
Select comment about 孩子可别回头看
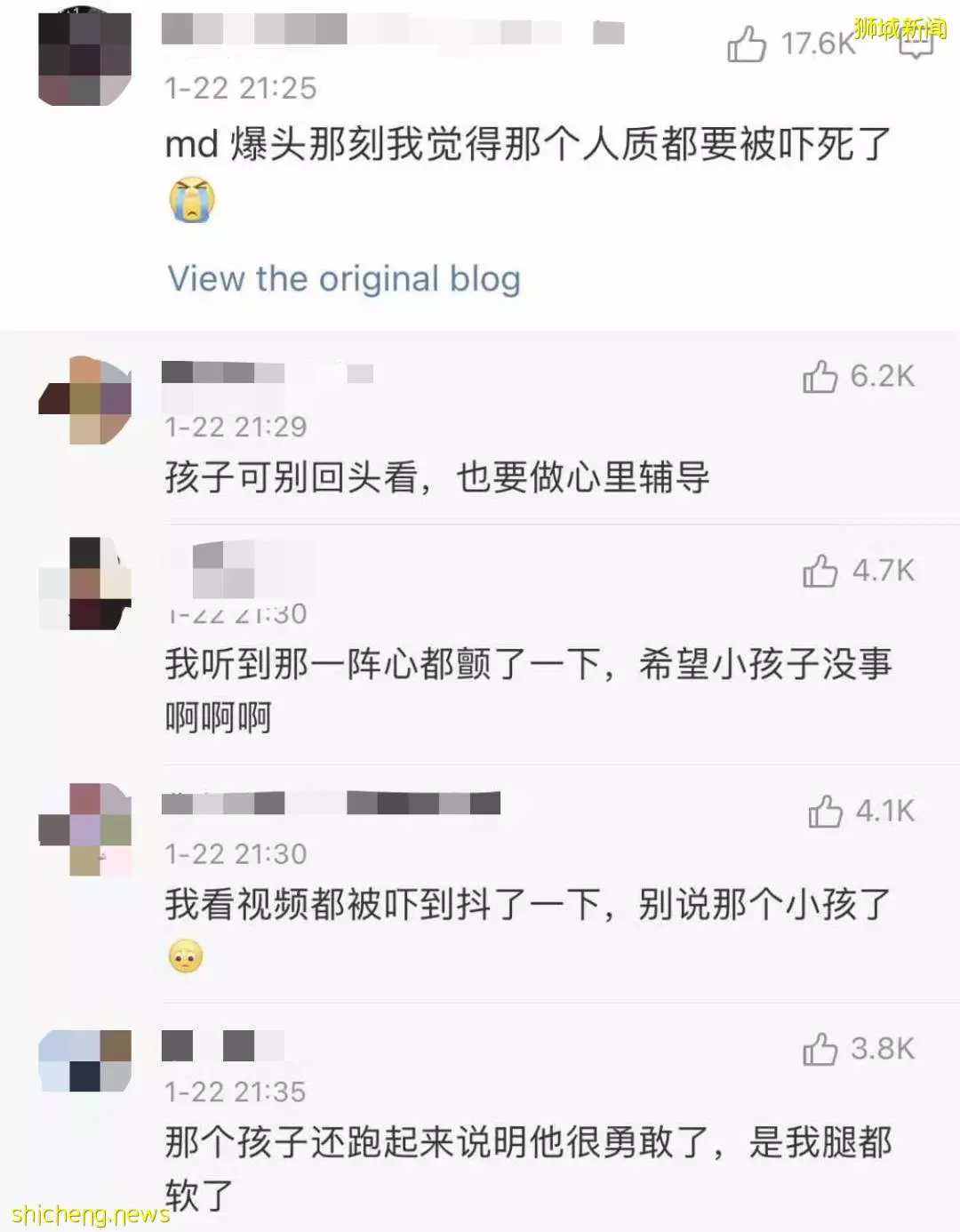(x=436, y=478)
